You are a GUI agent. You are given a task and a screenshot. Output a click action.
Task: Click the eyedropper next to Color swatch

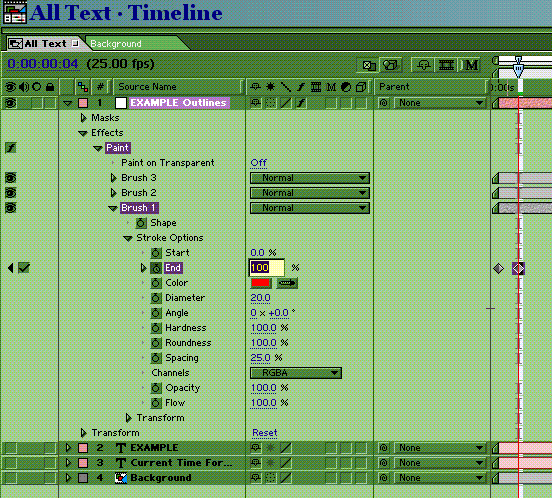287,283
